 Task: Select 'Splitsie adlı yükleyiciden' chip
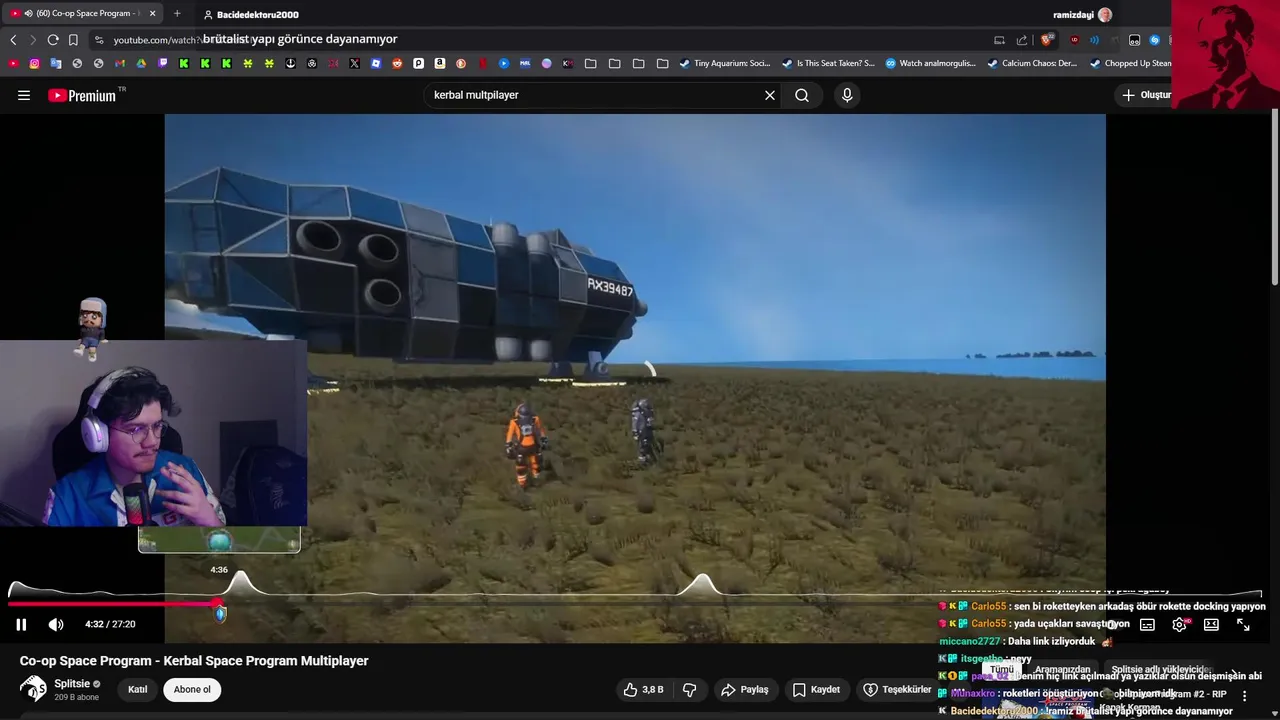1160,669
